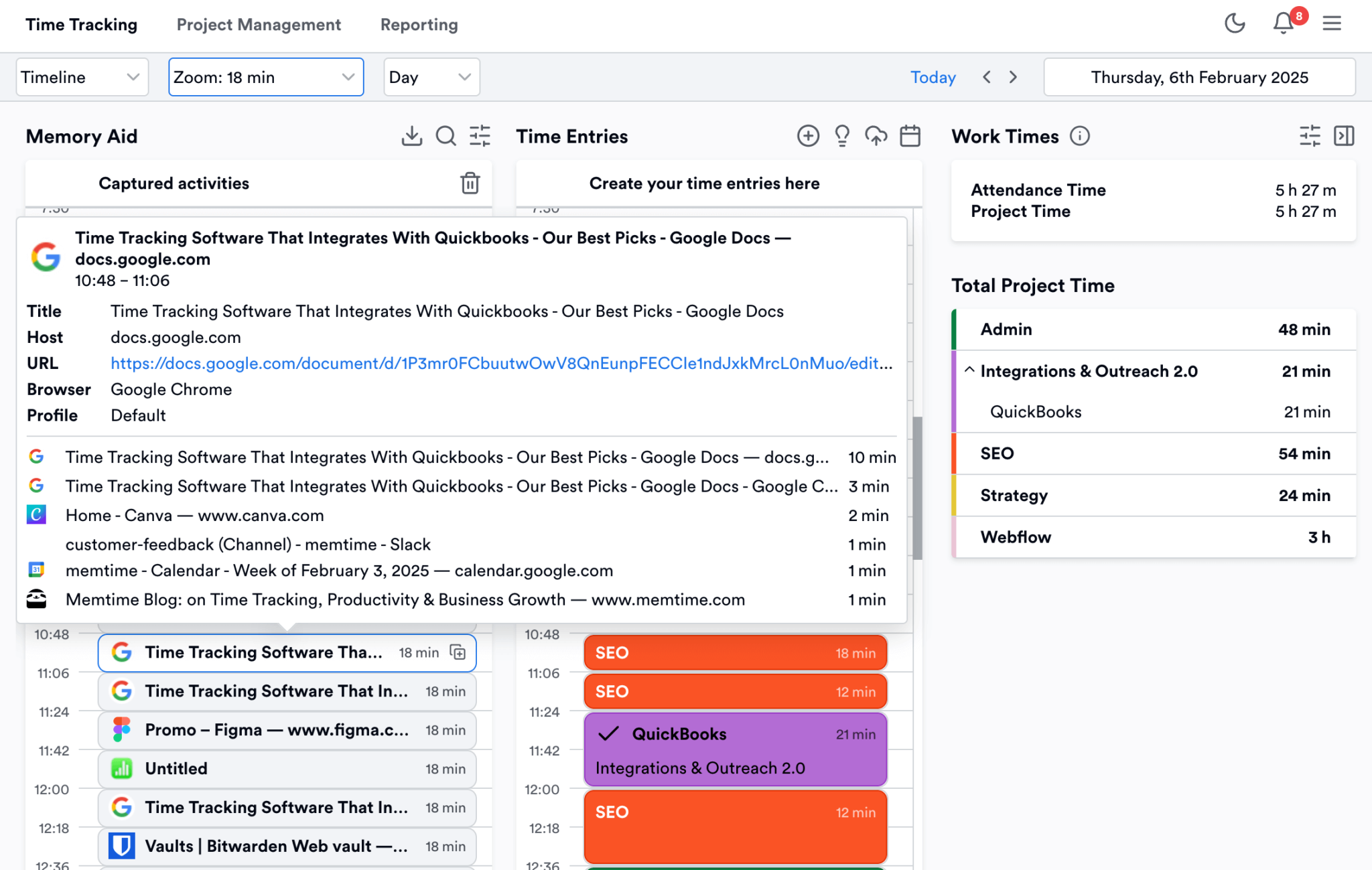Image resolution: width=1372 pixels, height=870 pixels.
Task: Copy the 10:48 activity to time entry
Action: click(x=458, y=652)
